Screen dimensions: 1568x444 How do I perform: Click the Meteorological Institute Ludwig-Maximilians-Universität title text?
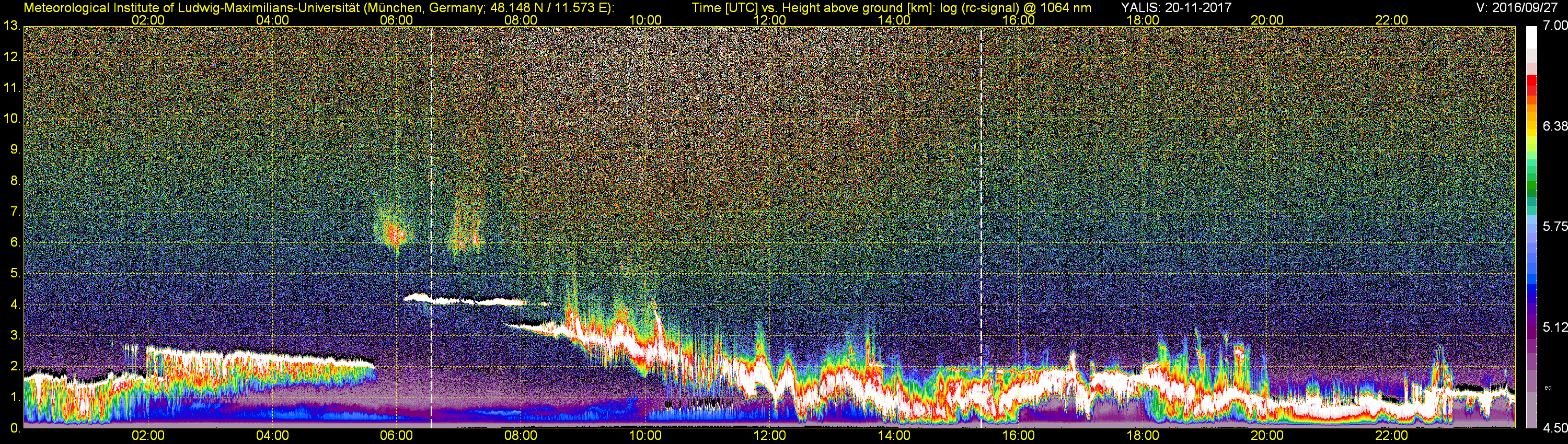319,8
